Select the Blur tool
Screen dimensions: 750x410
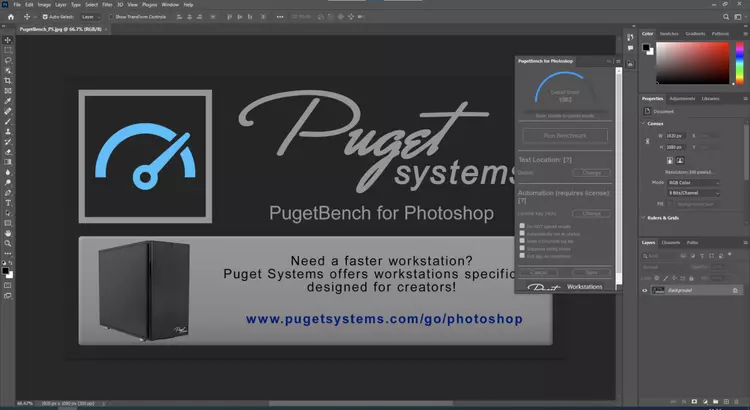click(8, 172)
